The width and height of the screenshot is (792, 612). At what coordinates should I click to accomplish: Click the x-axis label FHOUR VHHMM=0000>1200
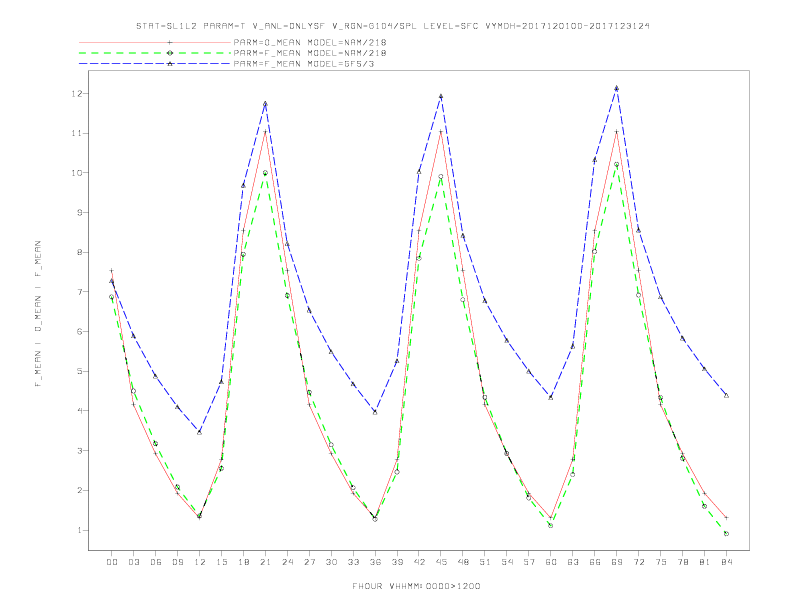click(x=416, y=586)
